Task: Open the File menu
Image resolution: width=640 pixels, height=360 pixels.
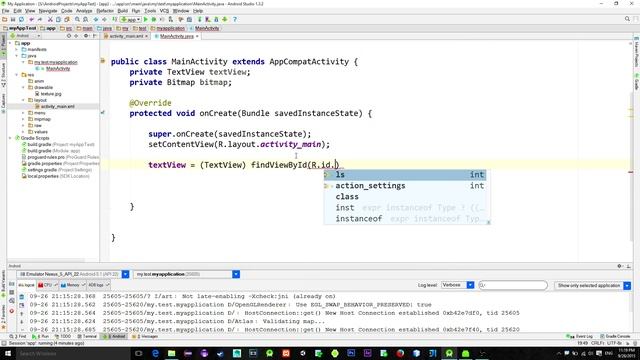Action: click(x=5, y=11)
